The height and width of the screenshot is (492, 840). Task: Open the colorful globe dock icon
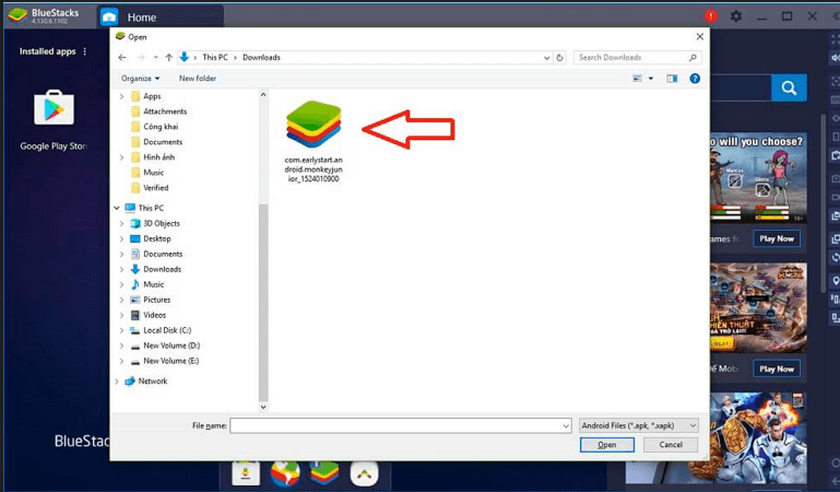285,473
